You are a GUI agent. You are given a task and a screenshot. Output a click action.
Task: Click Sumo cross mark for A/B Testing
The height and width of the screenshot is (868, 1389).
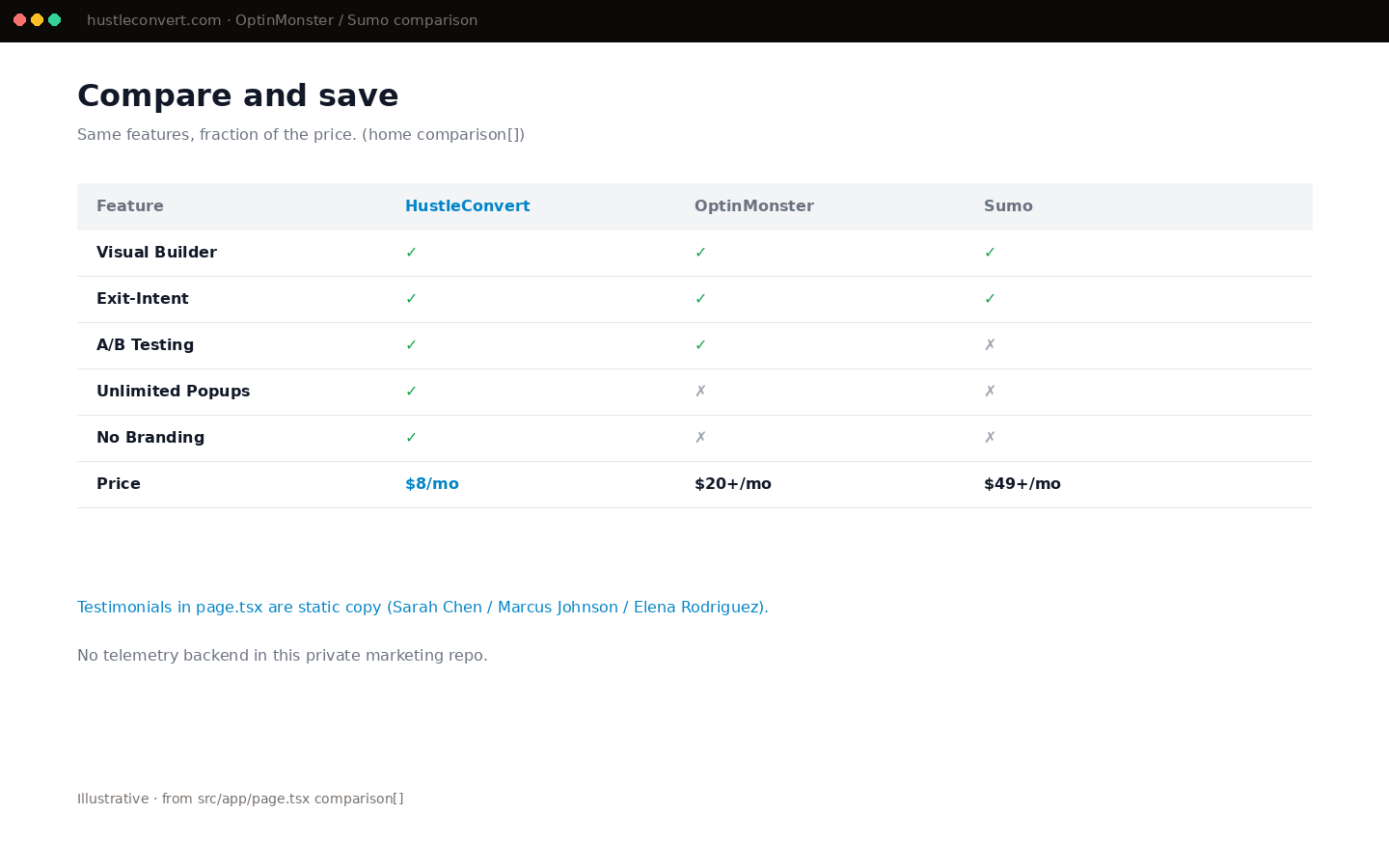(x=990, y=345)
